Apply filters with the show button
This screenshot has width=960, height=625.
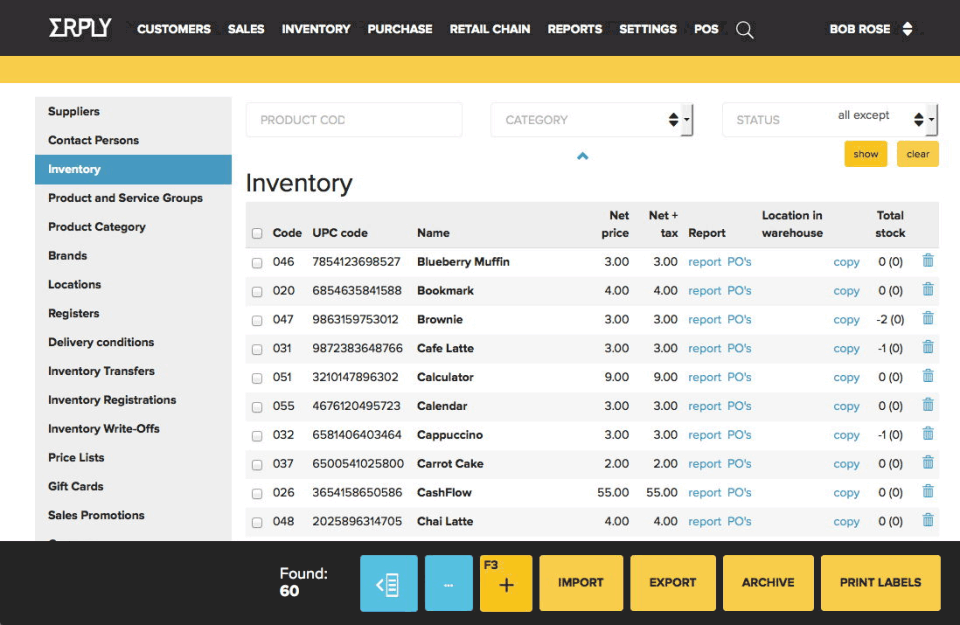coord(865,153)
